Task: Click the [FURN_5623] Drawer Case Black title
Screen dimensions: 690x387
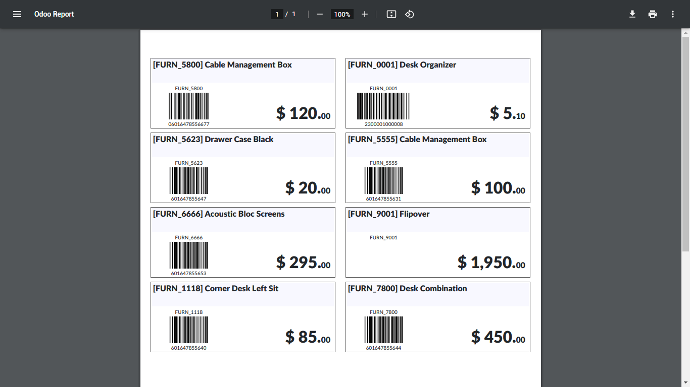Action: coord(213,139)
